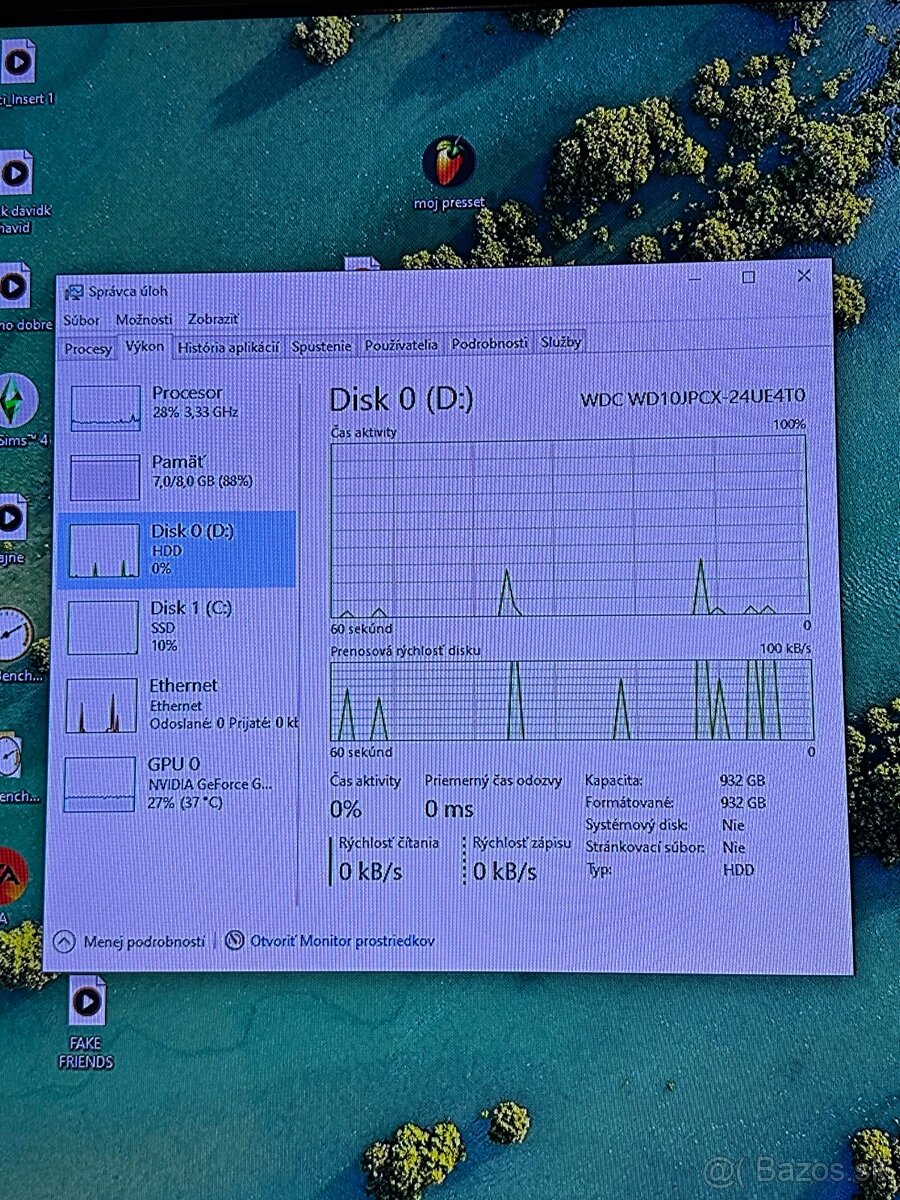Screen dimensions: 900x1200
Task: Click the Task Manager title bar icon
Action: 73,292
